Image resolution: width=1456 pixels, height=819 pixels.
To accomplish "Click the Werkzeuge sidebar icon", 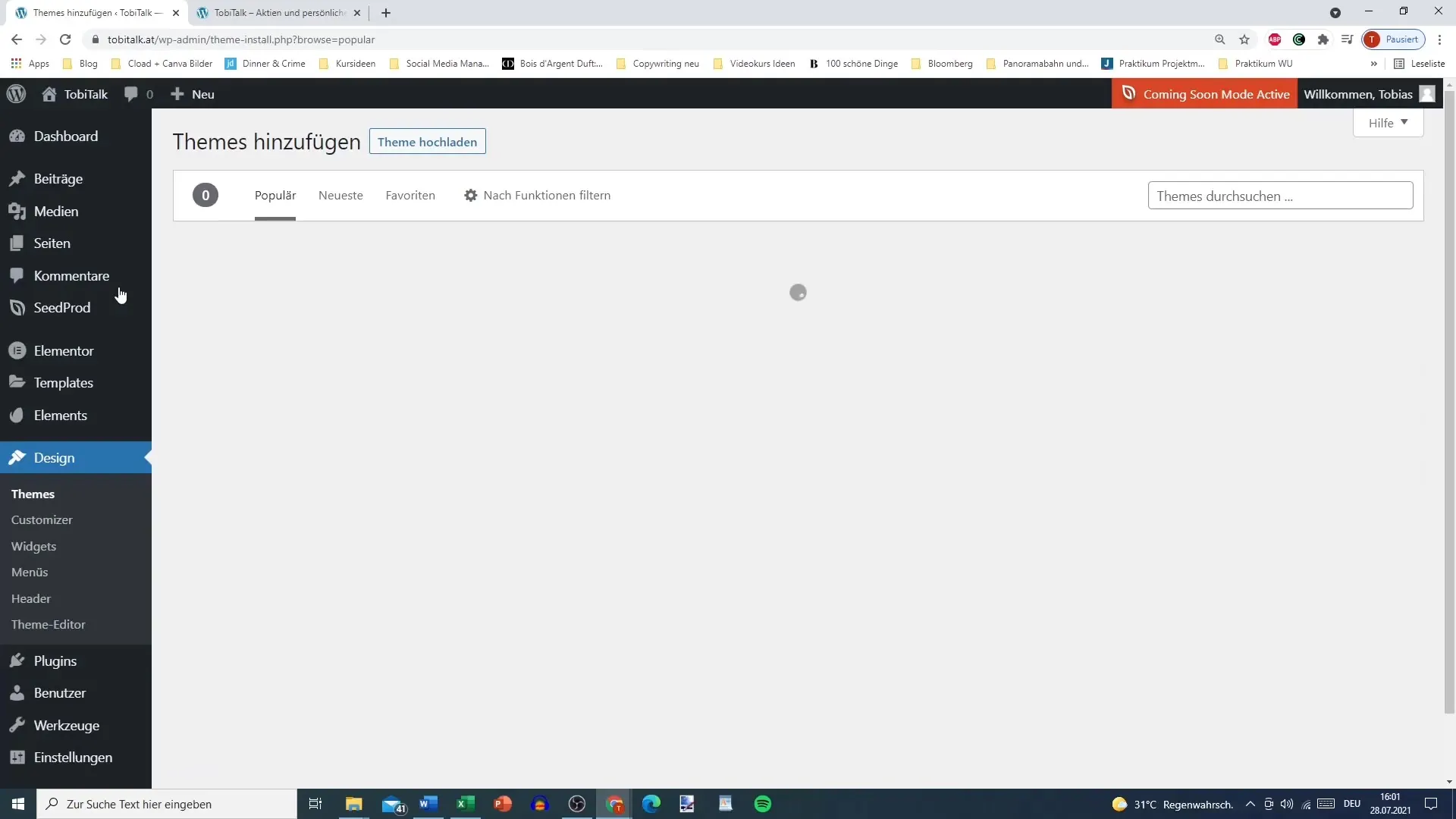I will coord(17,725).
